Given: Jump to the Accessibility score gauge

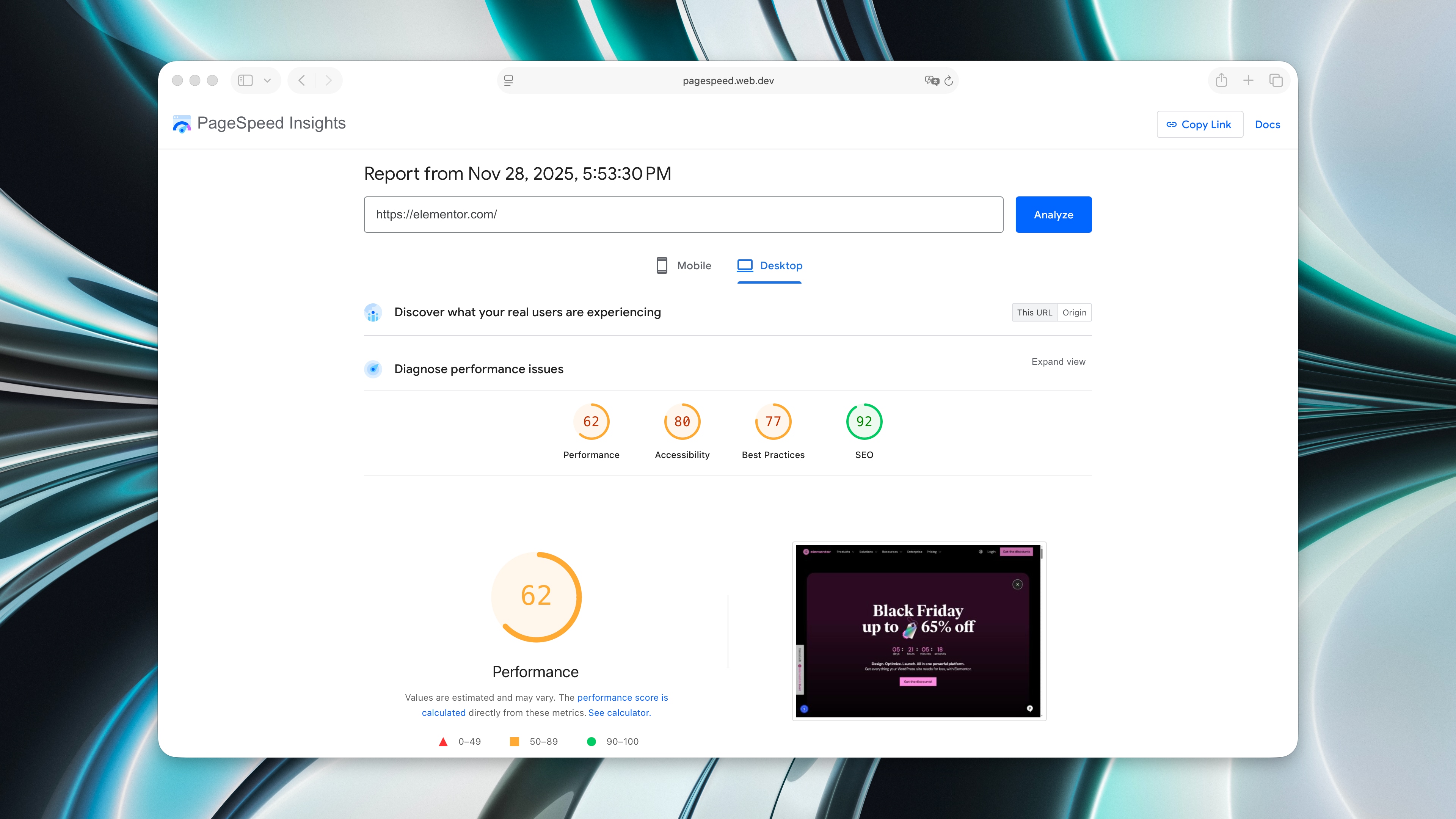Looking at the screenshot, I should pos(682,422).
